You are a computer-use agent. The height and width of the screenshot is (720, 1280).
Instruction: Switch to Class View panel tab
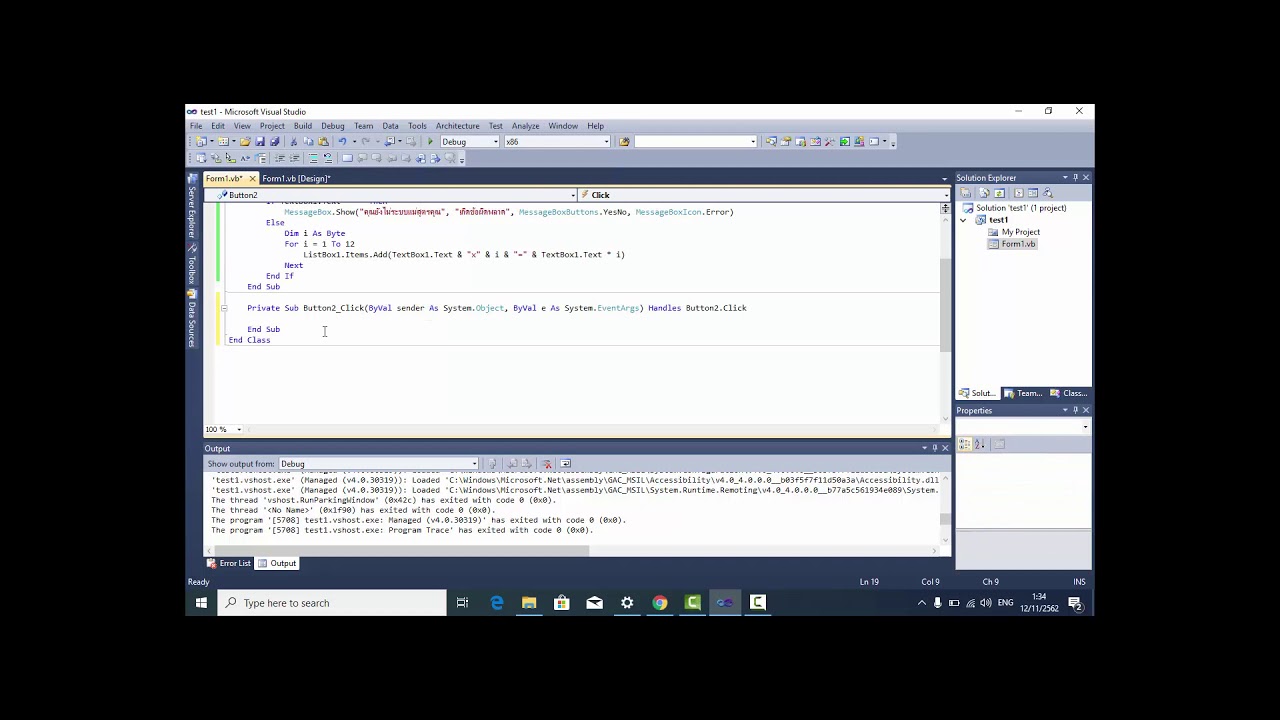coord(1068,393)
